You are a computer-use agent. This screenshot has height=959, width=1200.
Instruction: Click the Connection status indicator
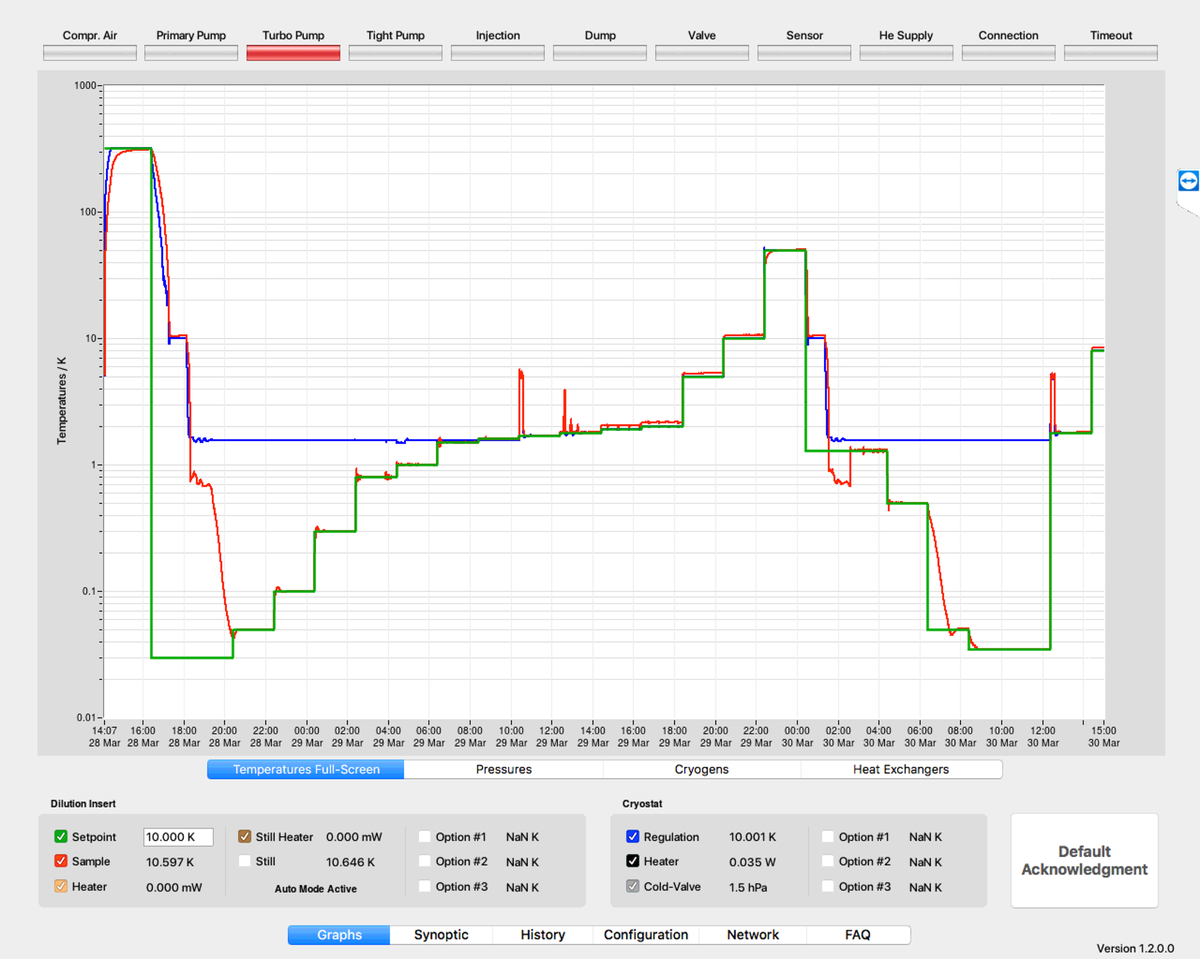(1008, 53)
